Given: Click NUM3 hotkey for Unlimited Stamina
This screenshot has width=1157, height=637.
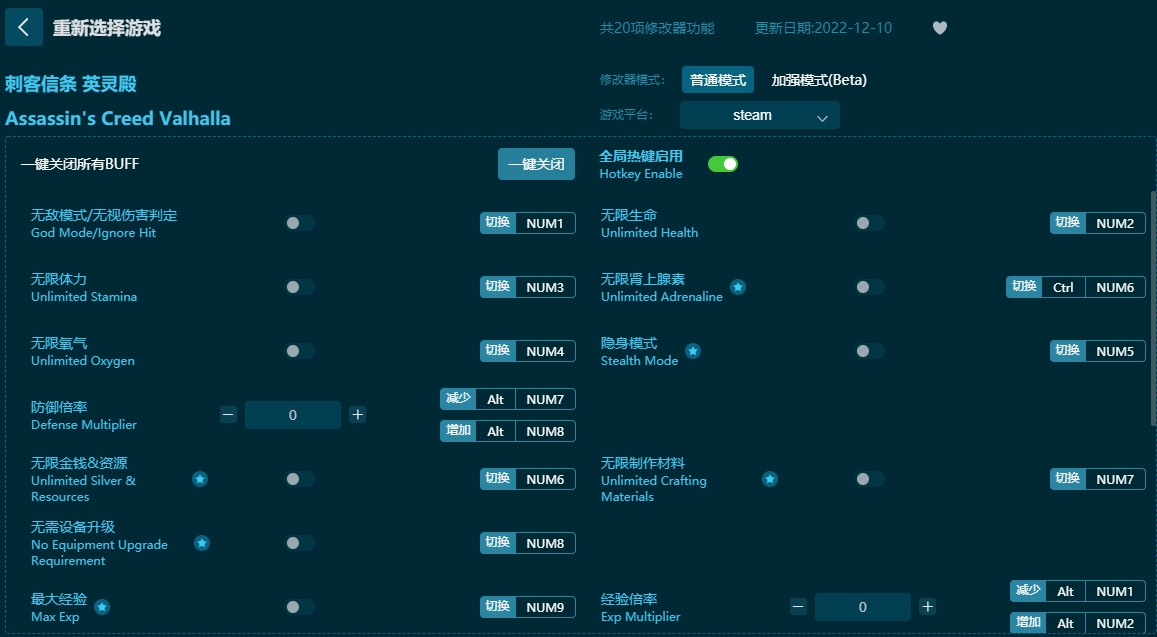Looking at the screenshot, I should point(545,287).
